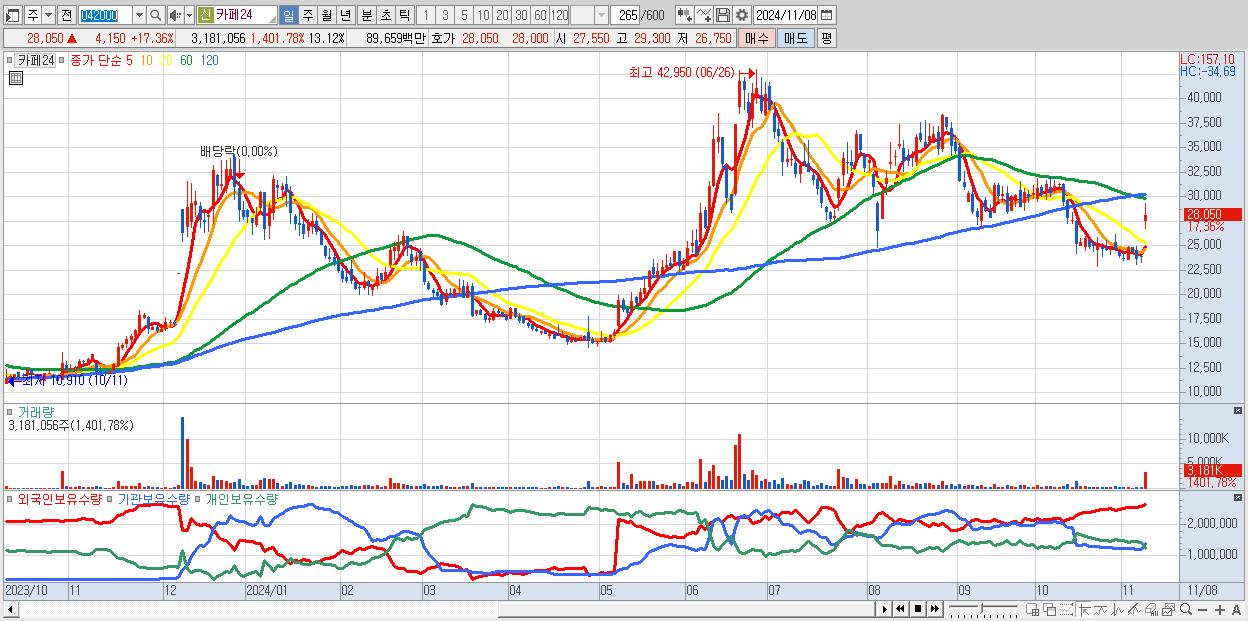Click the 3D volume bar chart icon
1248x621 pixels.
click(x=1151, y=610)
